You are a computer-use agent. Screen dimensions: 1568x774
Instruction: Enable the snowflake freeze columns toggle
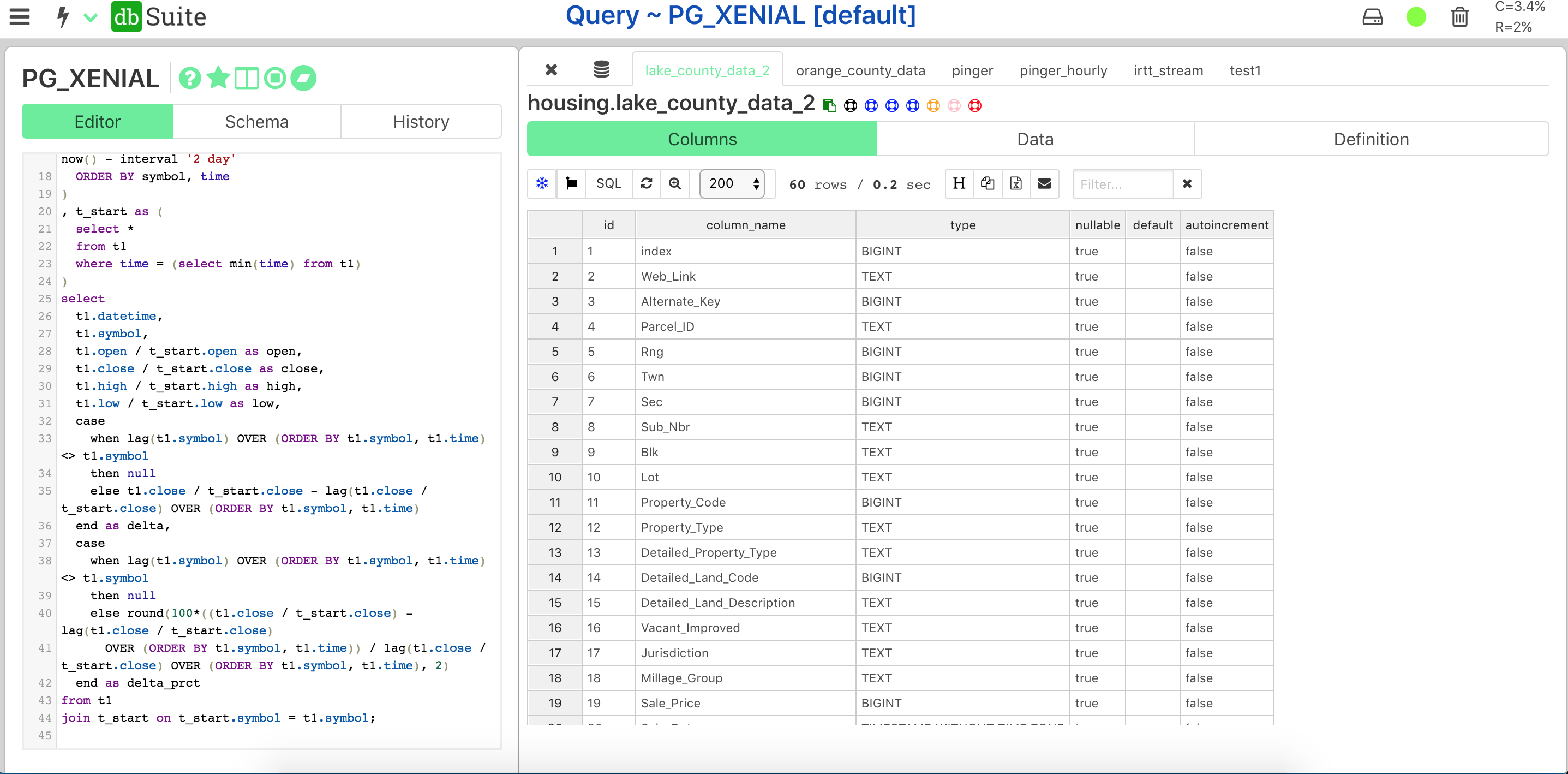(x=542, y=184)
